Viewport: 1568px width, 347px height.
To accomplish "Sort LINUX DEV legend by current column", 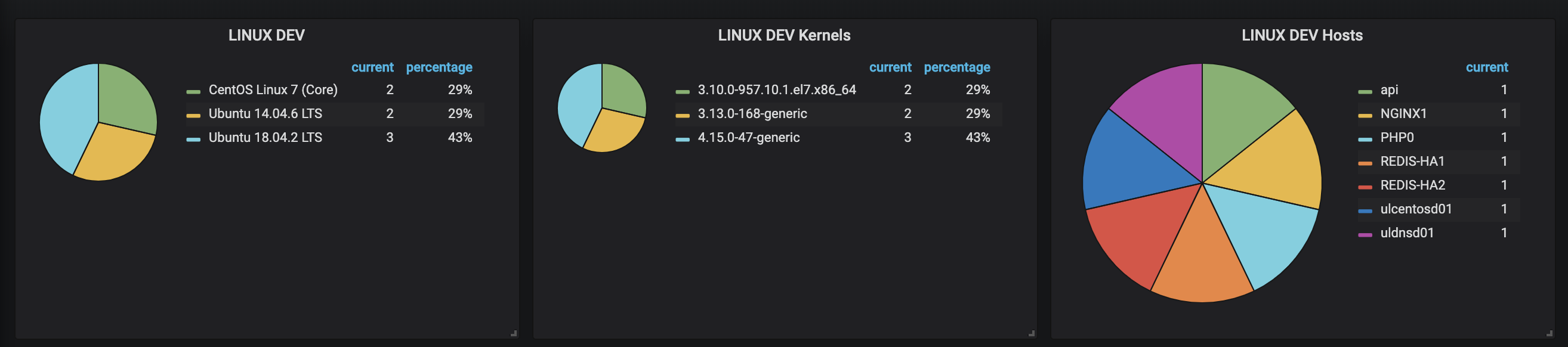I will 372,67.
